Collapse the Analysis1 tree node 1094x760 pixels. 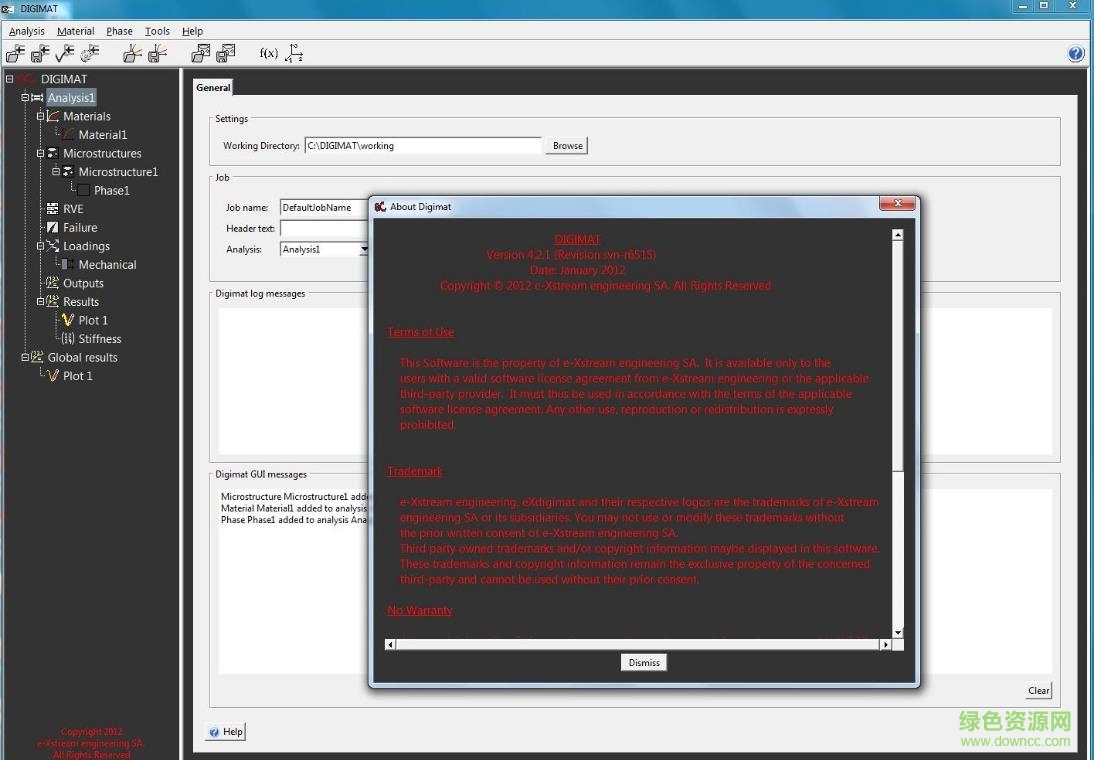coord(25,97)
